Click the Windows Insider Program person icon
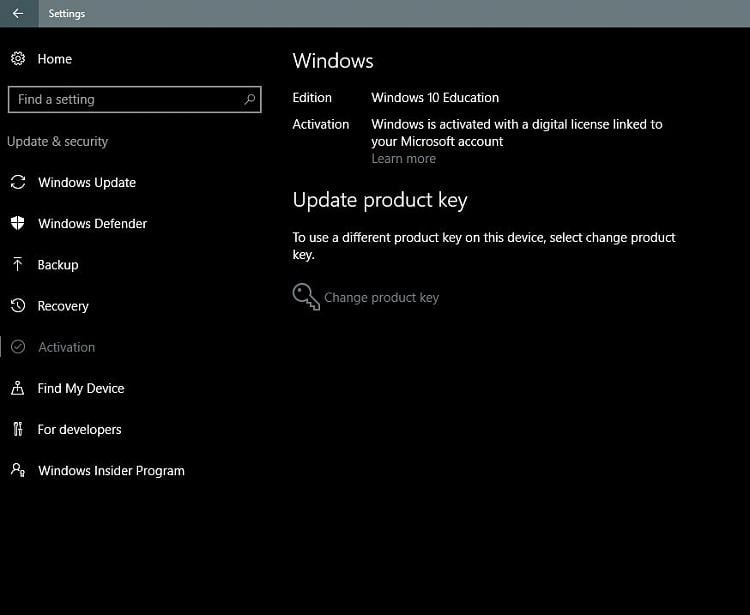Image resolution: width=750 pixels, height=615 pixels. point(18,470)
